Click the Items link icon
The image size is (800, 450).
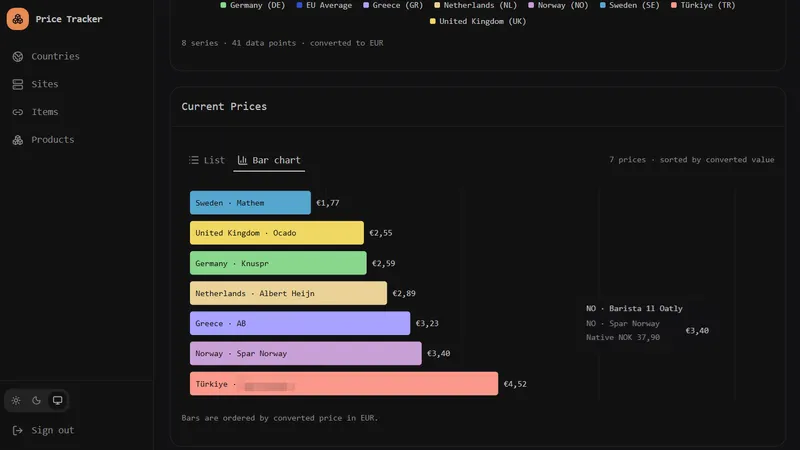pyautogui.click(x=18, y=112)
